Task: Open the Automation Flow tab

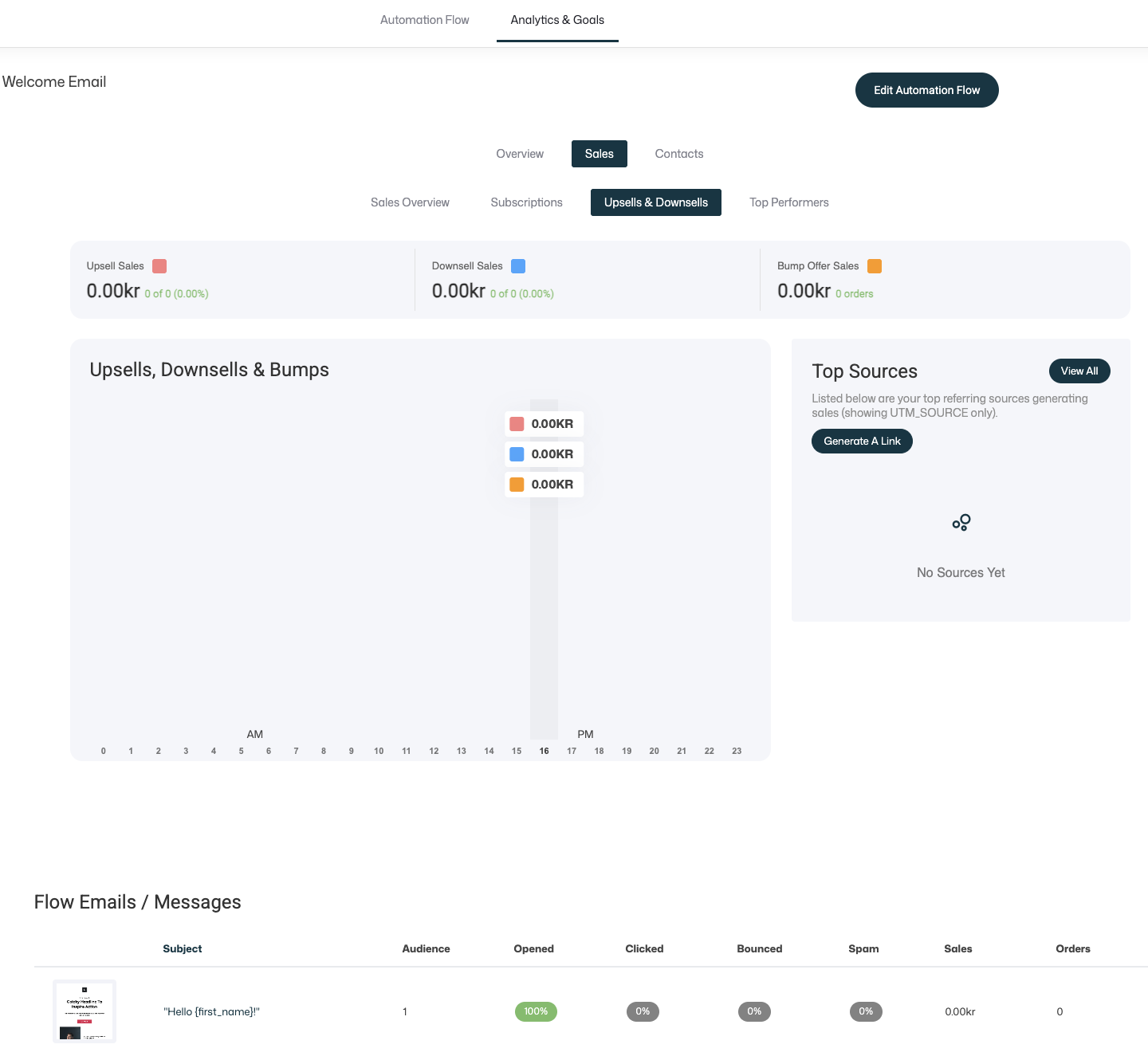Action: click(424, 20)
